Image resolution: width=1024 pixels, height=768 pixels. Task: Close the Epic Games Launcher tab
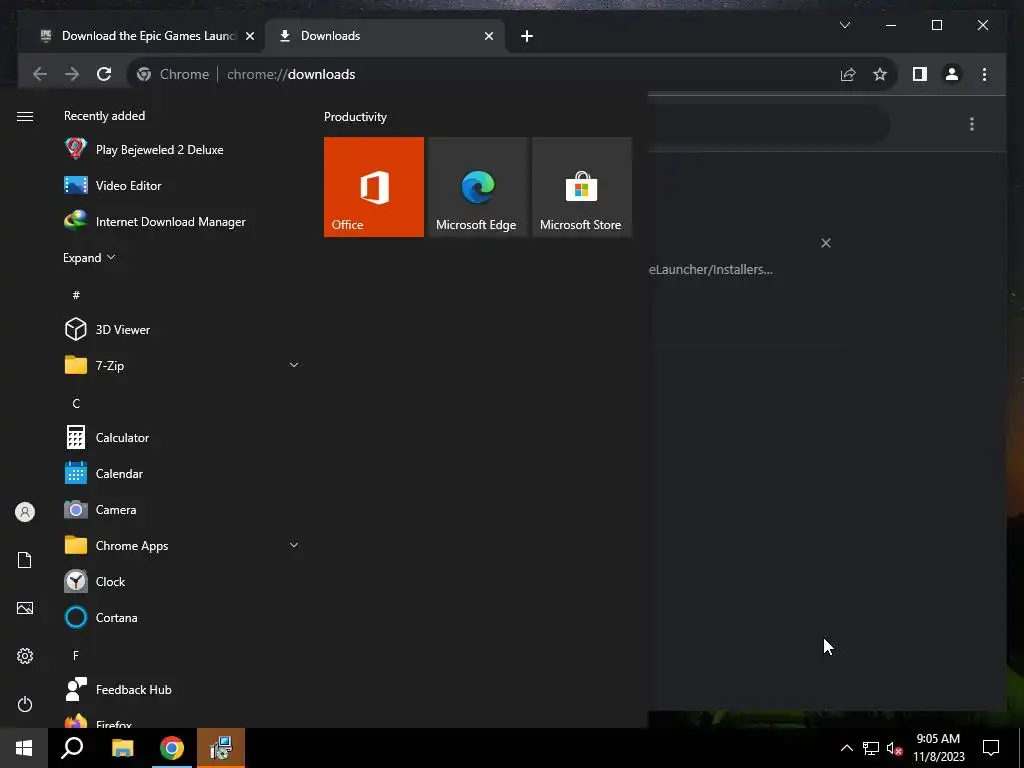point(249,36)
